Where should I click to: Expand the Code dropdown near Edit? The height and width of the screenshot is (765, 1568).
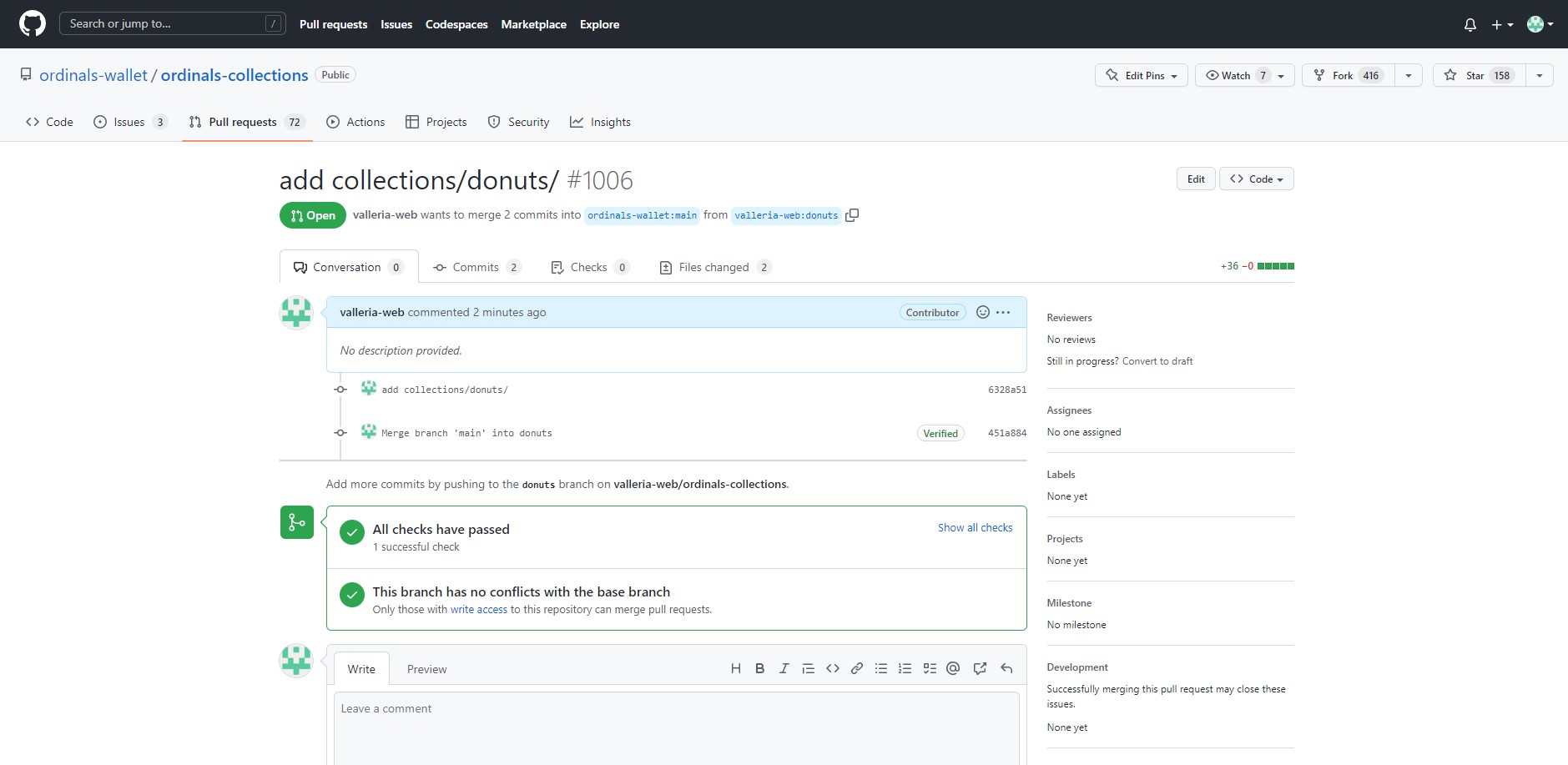point(1256,179)
